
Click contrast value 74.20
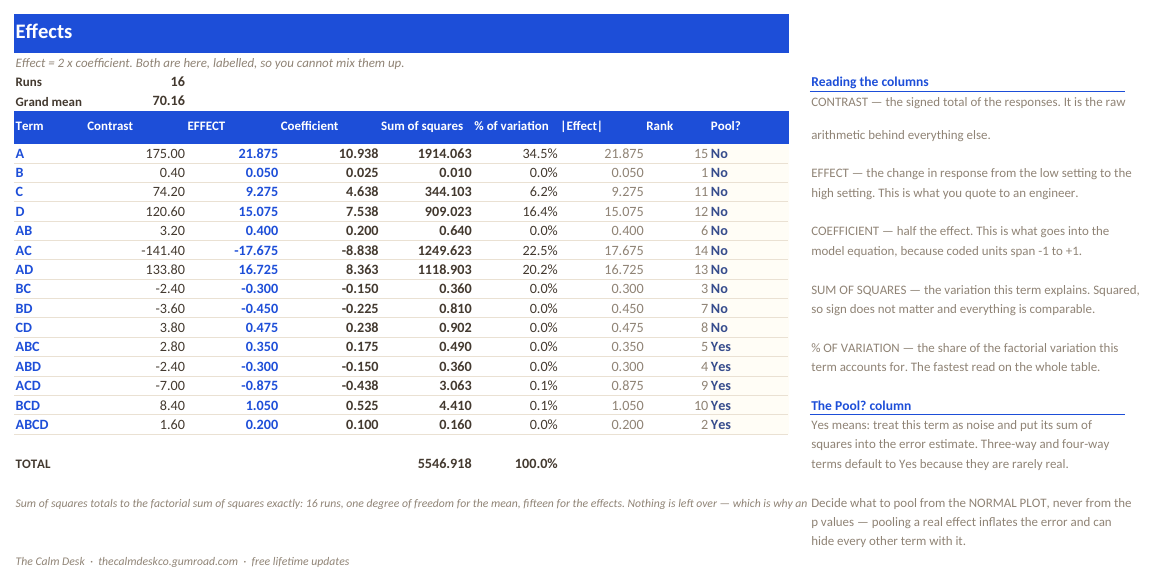[169, 192]
